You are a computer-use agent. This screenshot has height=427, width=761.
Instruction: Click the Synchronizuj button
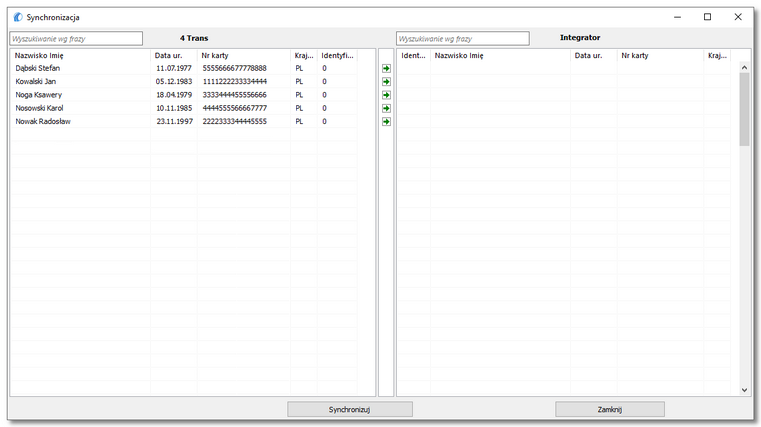[350, 409]
